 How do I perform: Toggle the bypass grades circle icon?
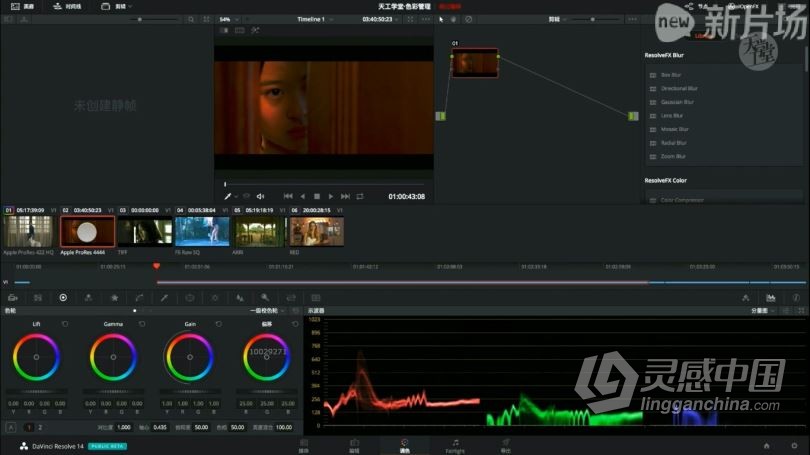(469, 19)
